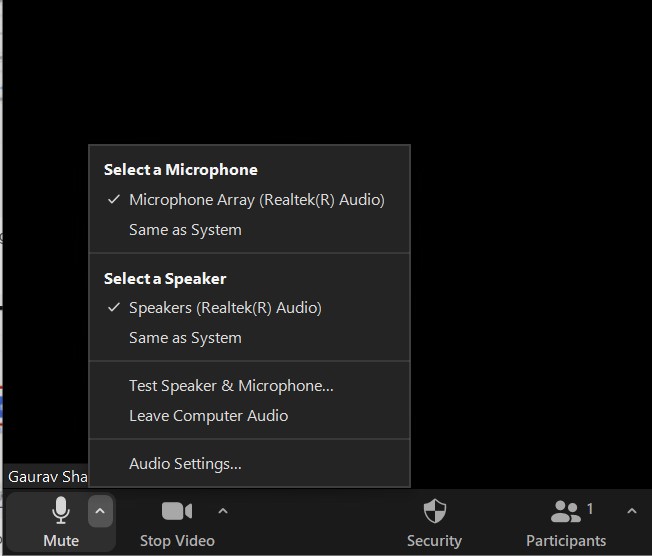Click the checkmark beside Speakers Realtek
Viewport: 652px width, 556px height.
pyautogui.click(x=113, y=308)
